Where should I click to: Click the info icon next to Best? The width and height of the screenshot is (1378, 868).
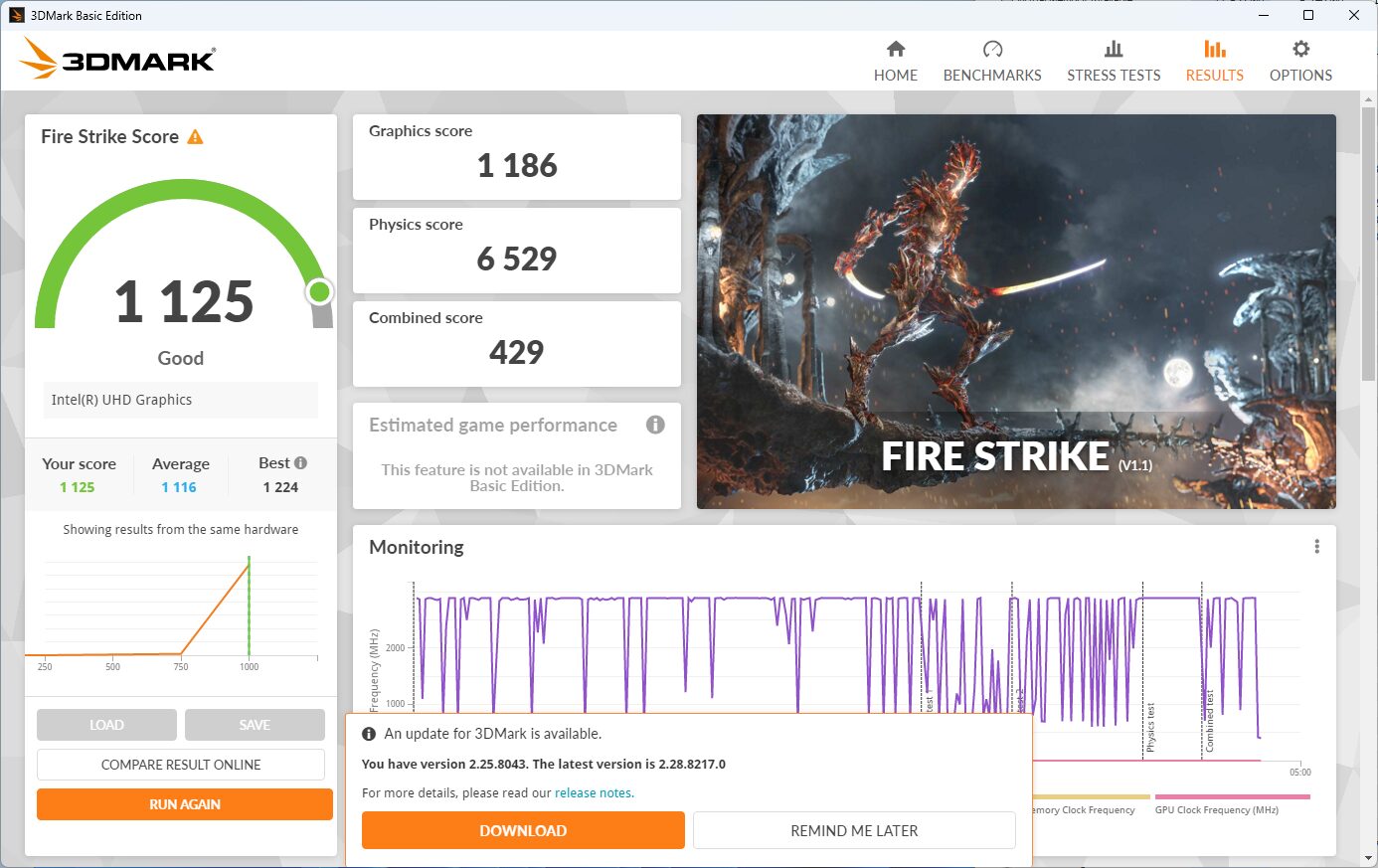click(301, 462)
